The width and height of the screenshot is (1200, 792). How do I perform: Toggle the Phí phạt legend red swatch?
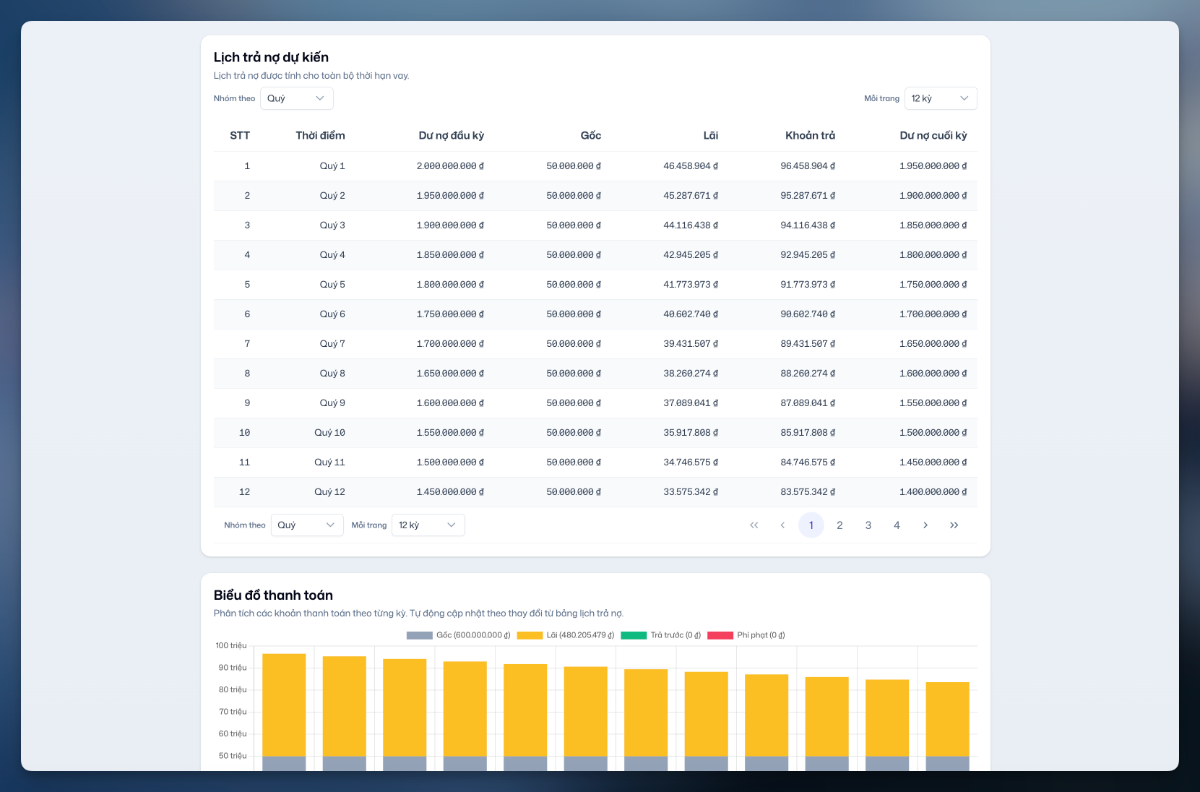[x=720, y=635]
